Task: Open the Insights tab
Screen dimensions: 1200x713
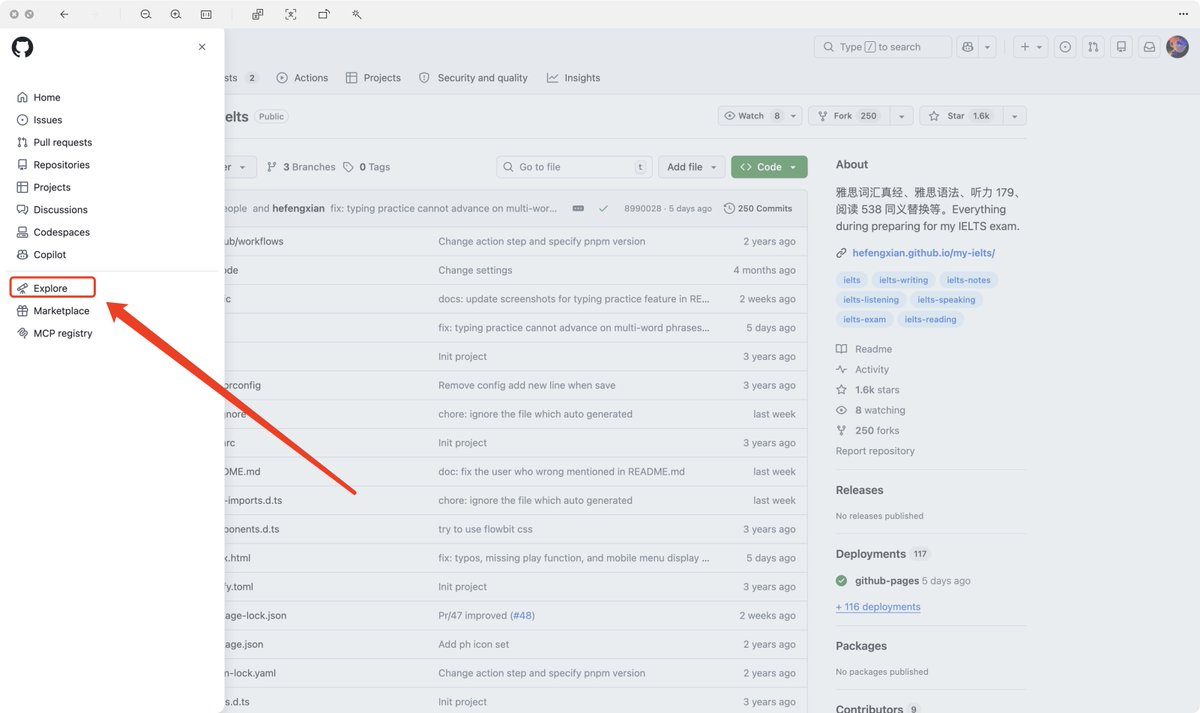Action: [x=573, y=78]
